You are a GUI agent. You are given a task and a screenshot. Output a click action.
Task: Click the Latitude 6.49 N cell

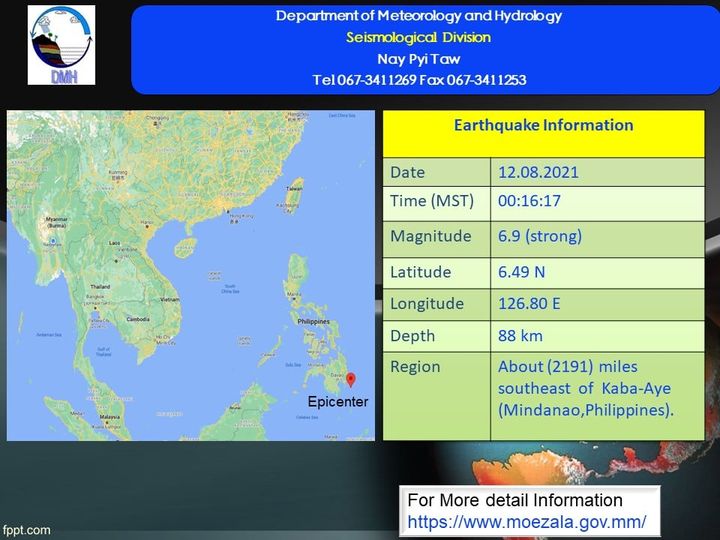tap(597, 273)
